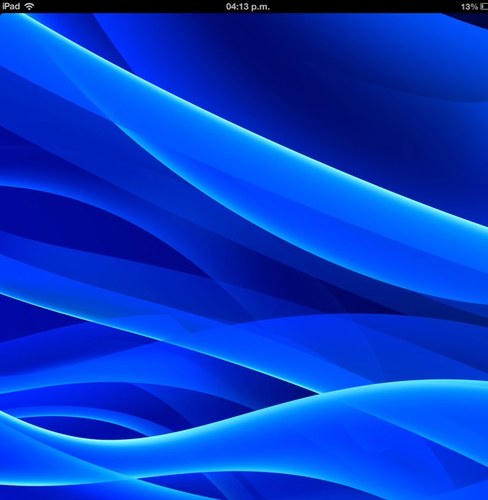Click the black status bar background
Image resolution: width=488 pixels, height=500 pixels.
point(244,6)
